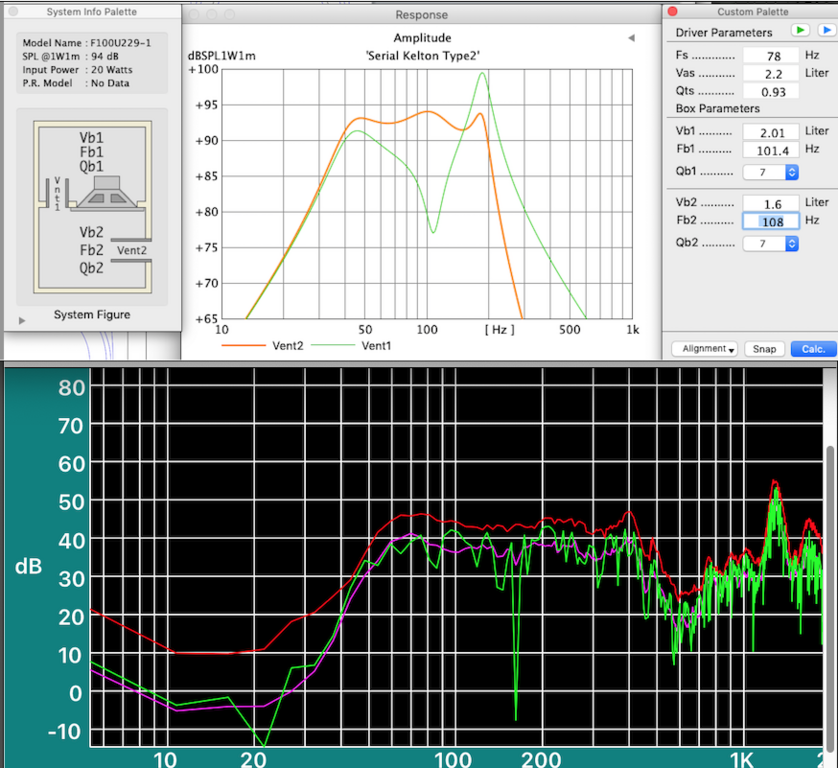Open the Alignment pop-up menu
Viewport: 838px width, 768px height.
(x=705, y=349)
